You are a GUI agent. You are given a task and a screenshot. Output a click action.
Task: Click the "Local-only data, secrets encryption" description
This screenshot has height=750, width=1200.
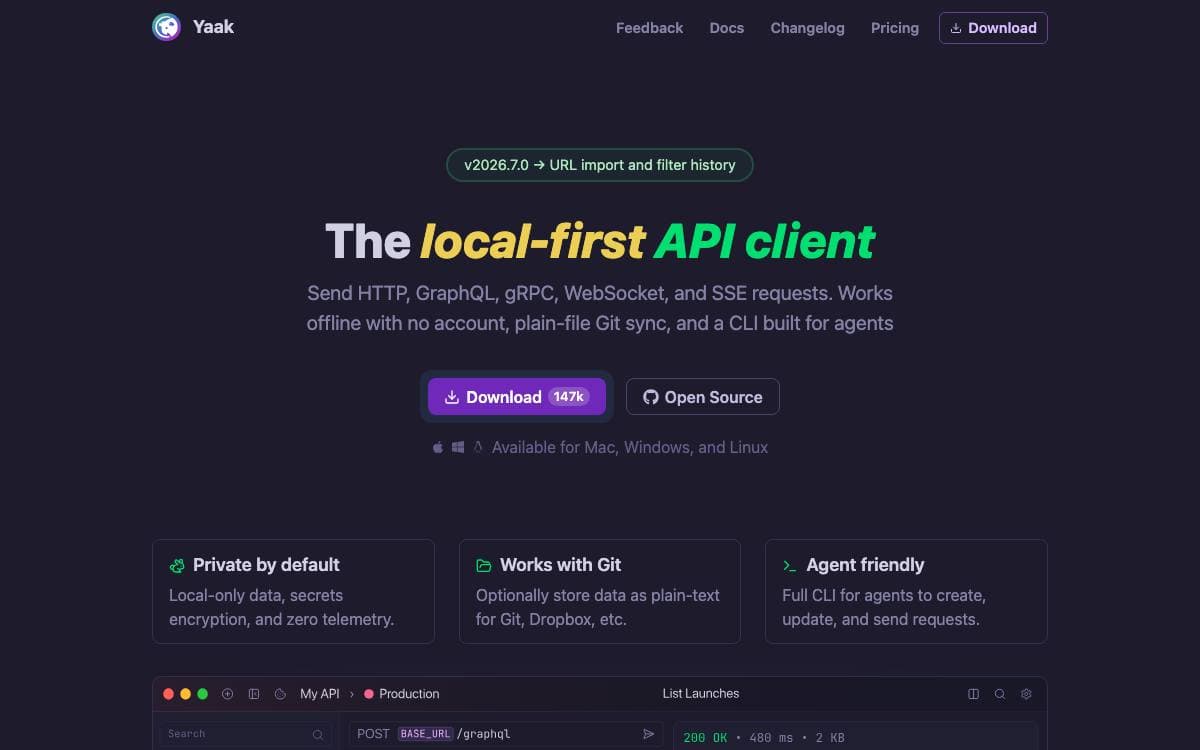(x=282, y=607)
